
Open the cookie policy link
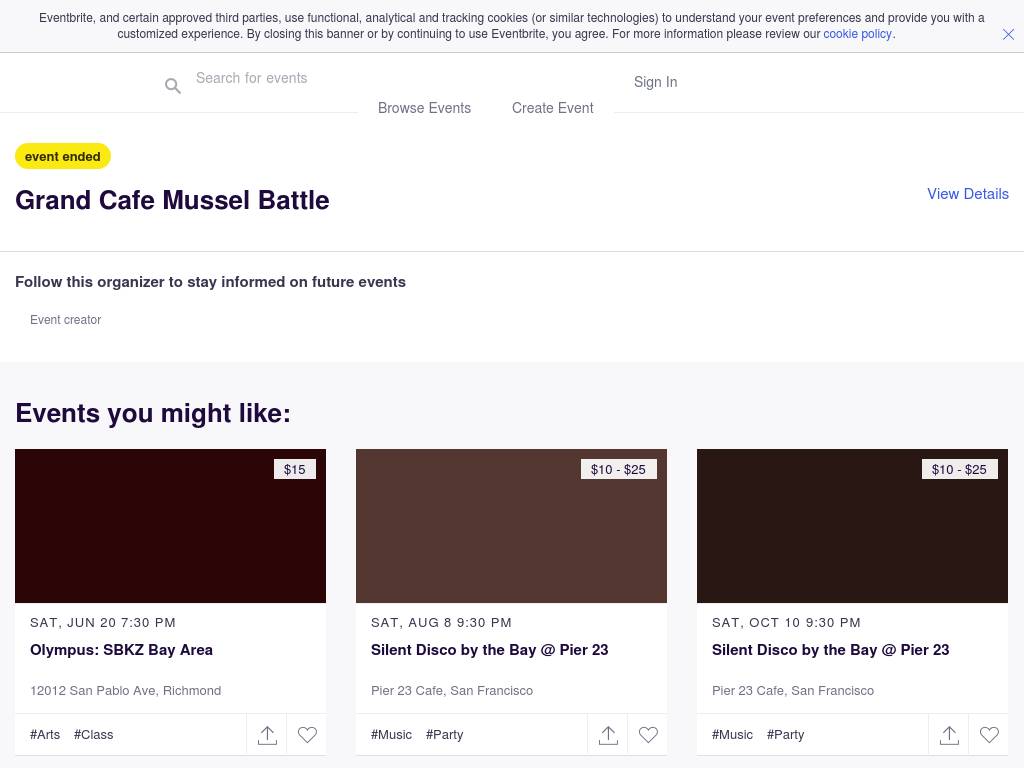click(x=857, y=34)
